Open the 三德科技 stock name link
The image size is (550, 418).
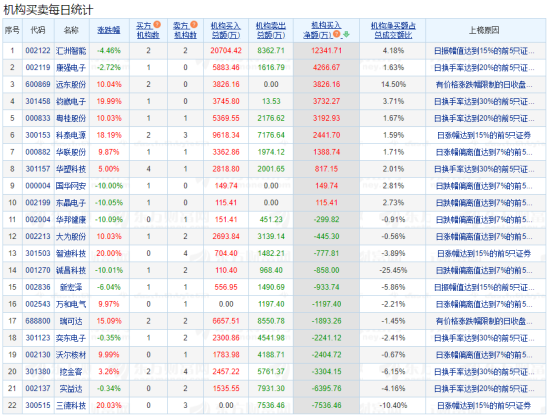point(71,405)
